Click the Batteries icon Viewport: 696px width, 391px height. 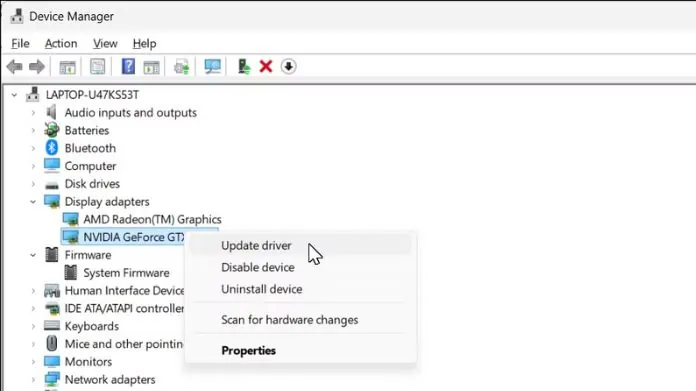click(51, 130)
